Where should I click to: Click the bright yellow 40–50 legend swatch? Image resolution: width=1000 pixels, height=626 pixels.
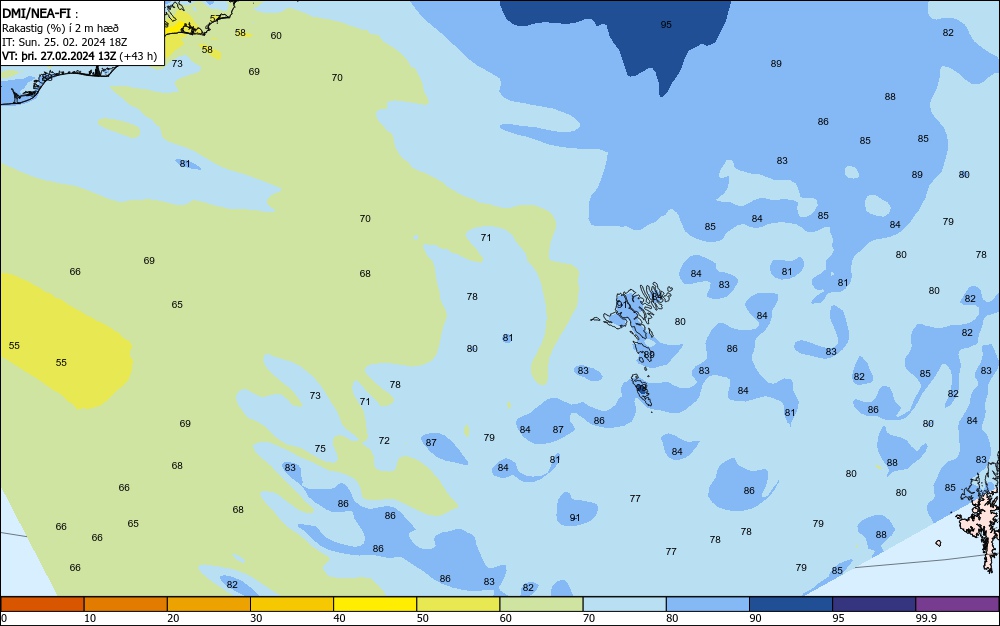tap(375, 604)
